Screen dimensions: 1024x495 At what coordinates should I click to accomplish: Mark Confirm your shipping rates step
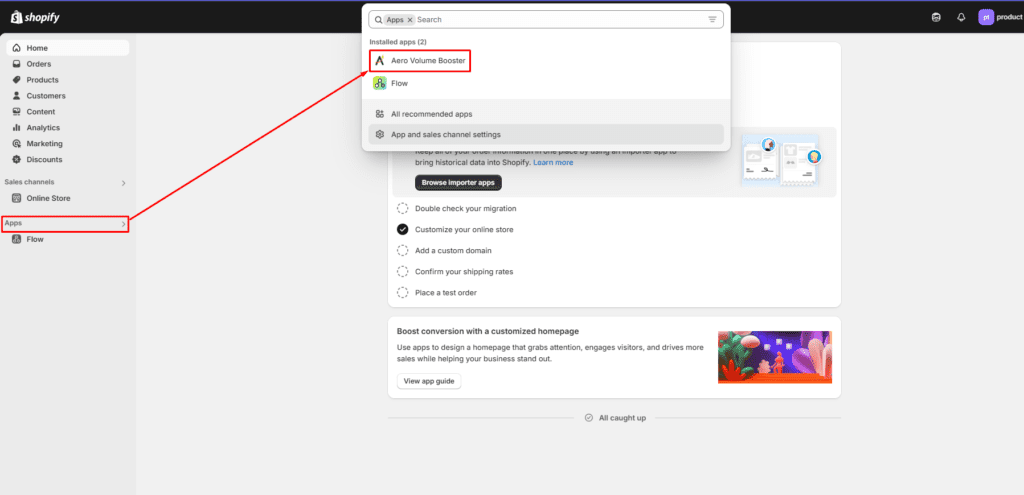[x=403, y=272]
